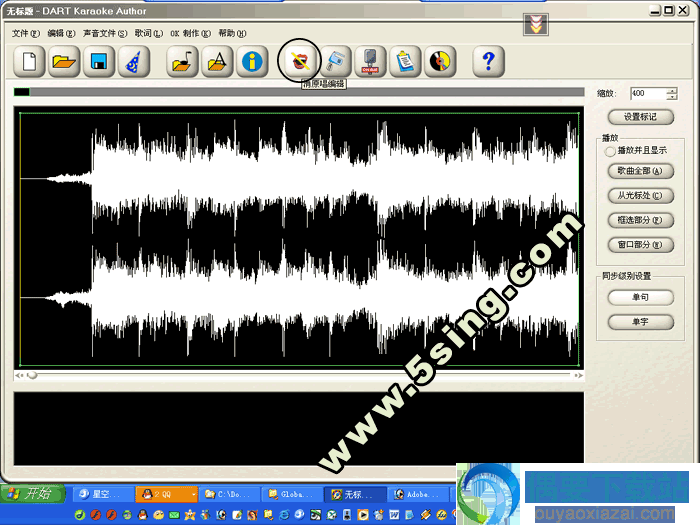Set sync level to 单字
This screenshot has height=525, width=700.
coord(641,322)
